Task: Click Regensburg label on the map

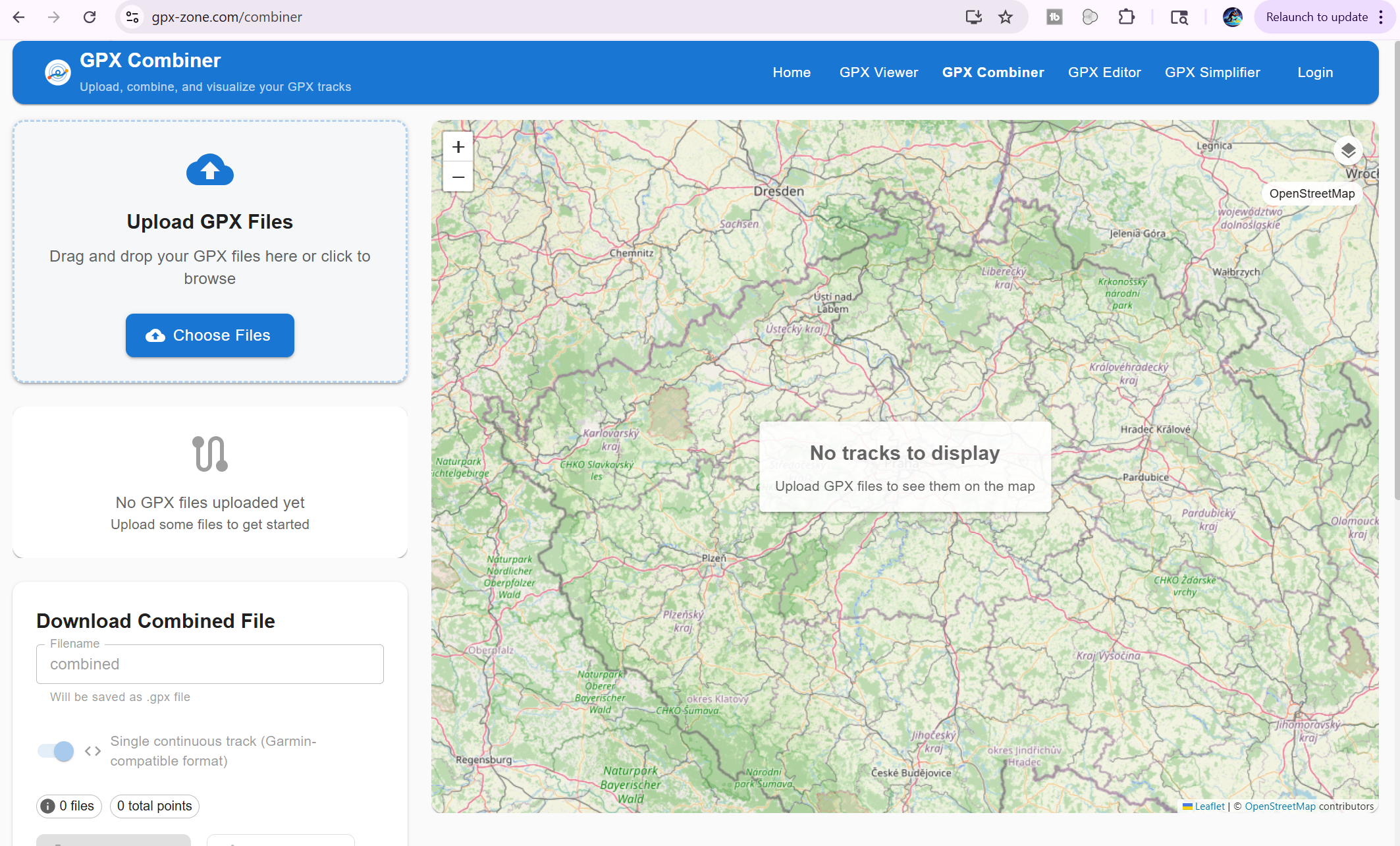Action: click(484, 760)
